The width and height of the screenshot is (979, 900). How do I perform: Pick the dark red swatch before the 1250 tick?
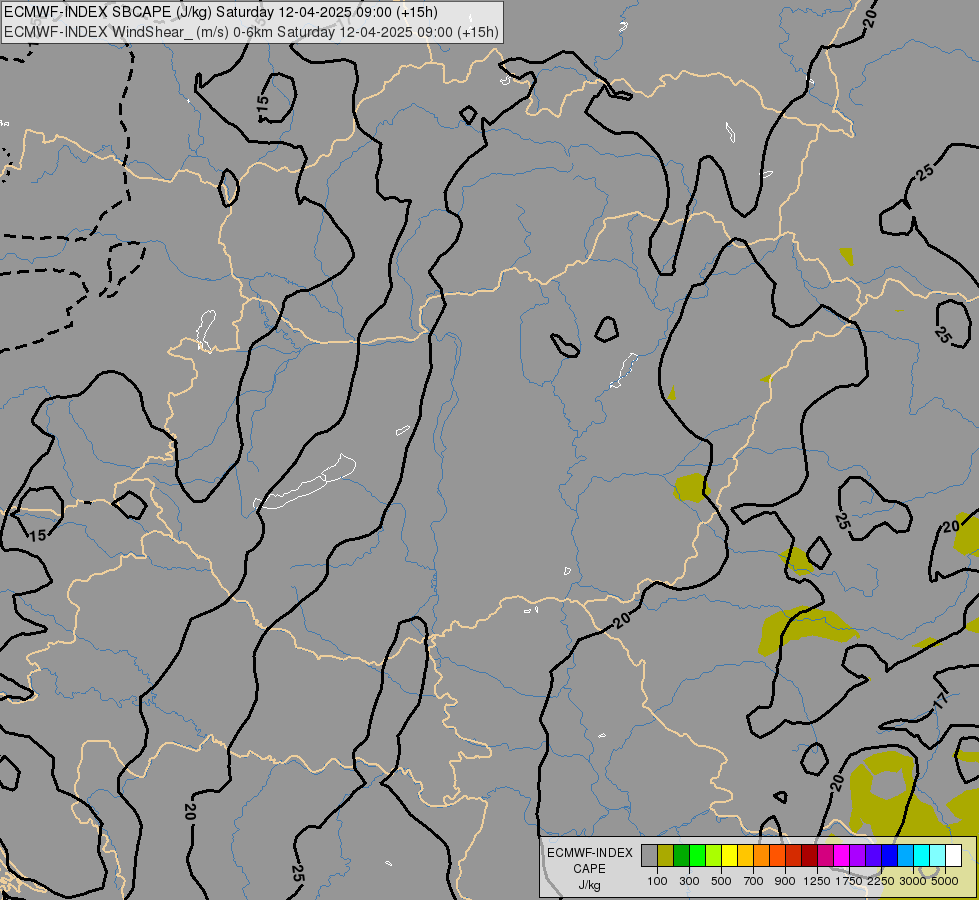[x=809, y=856]
